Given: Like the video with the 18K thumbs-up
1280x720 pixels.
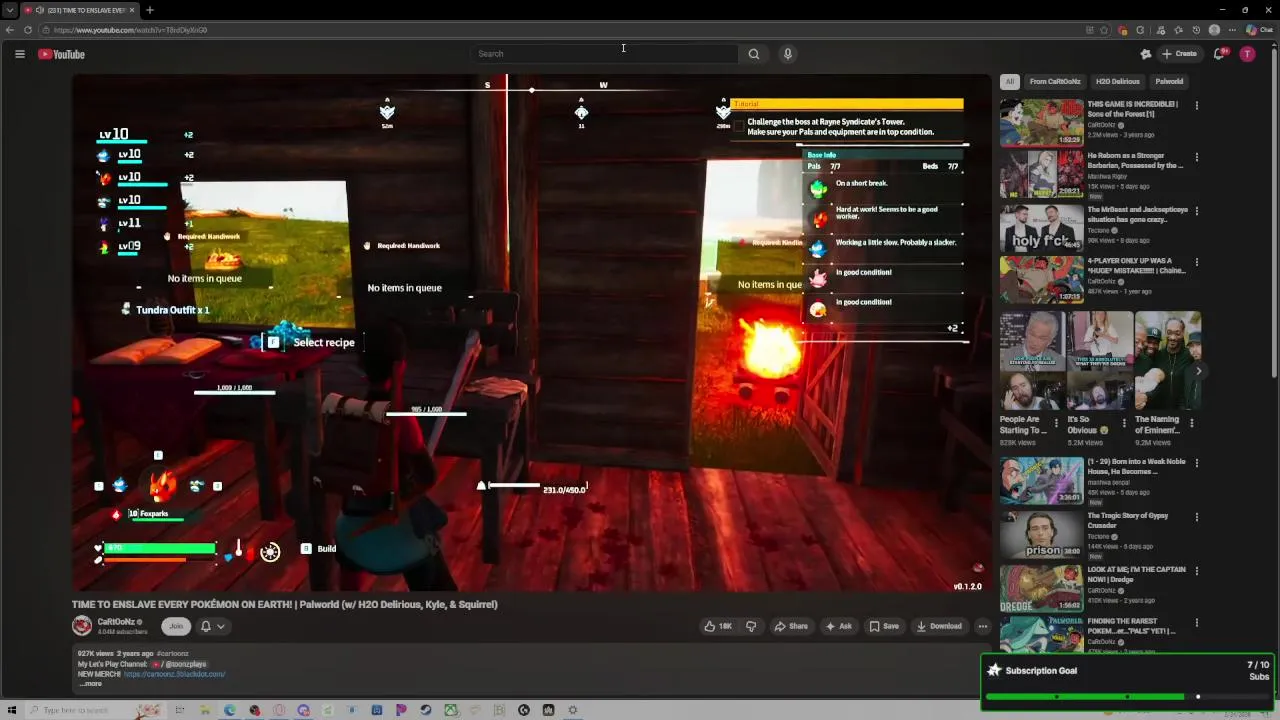Looking at the screenshot, I should click(718, 626).
